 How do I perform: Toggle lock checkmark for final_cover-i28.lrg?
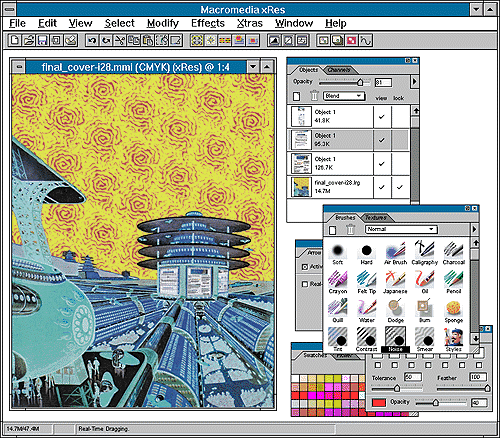tap(400, 187)
